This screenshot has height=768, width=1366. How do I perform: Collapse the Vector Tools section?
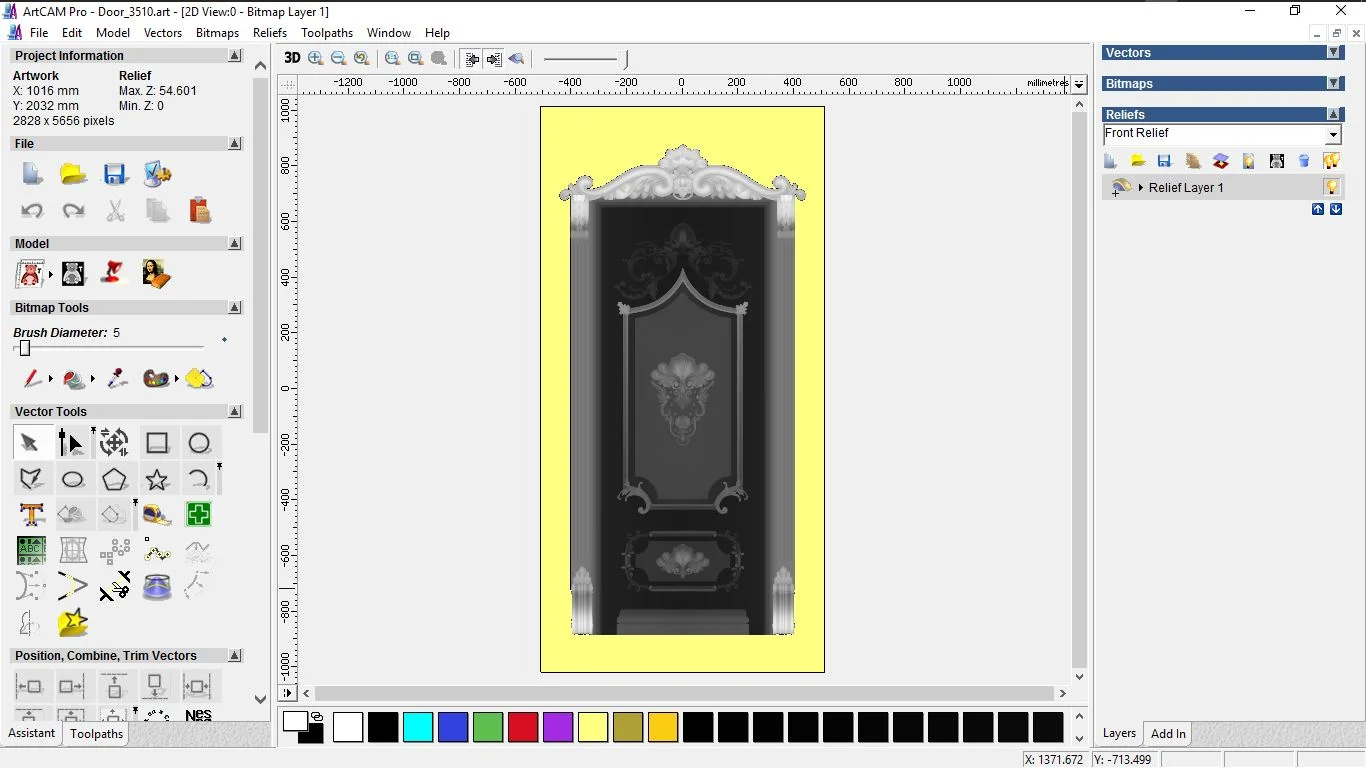click(235, 412)
